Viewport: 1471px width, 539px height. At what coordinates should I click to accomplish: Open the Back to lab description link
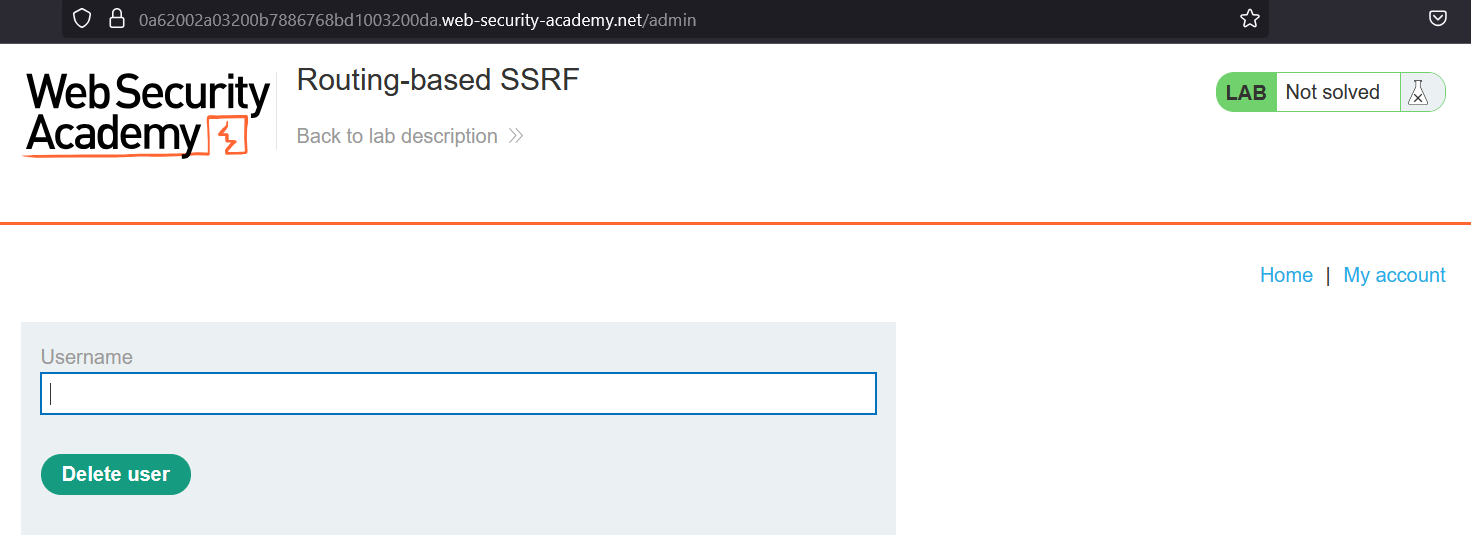pos(397,136)
